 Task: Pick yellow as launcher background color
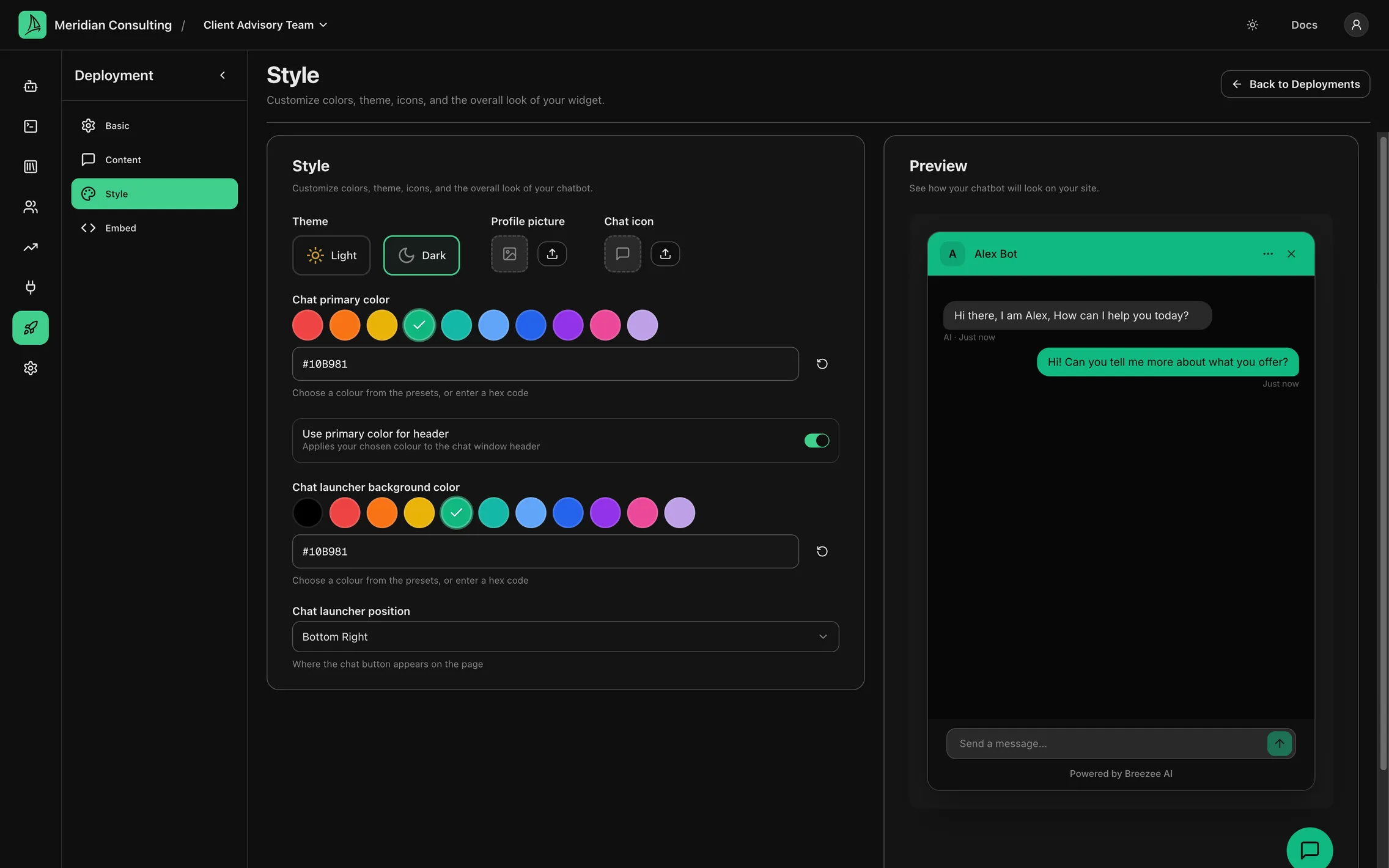tap(419, 512)
